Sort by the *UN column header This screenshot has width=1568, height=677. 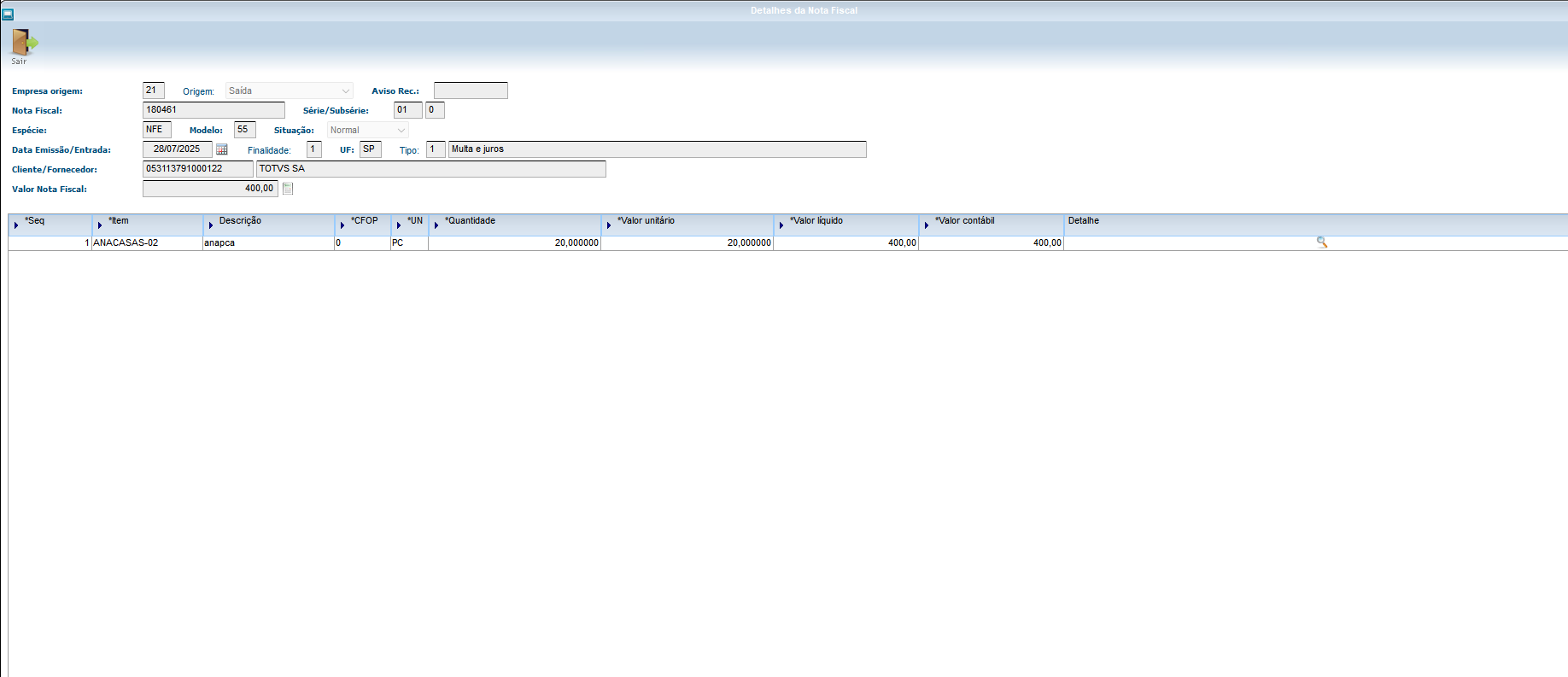click(410, 225)
